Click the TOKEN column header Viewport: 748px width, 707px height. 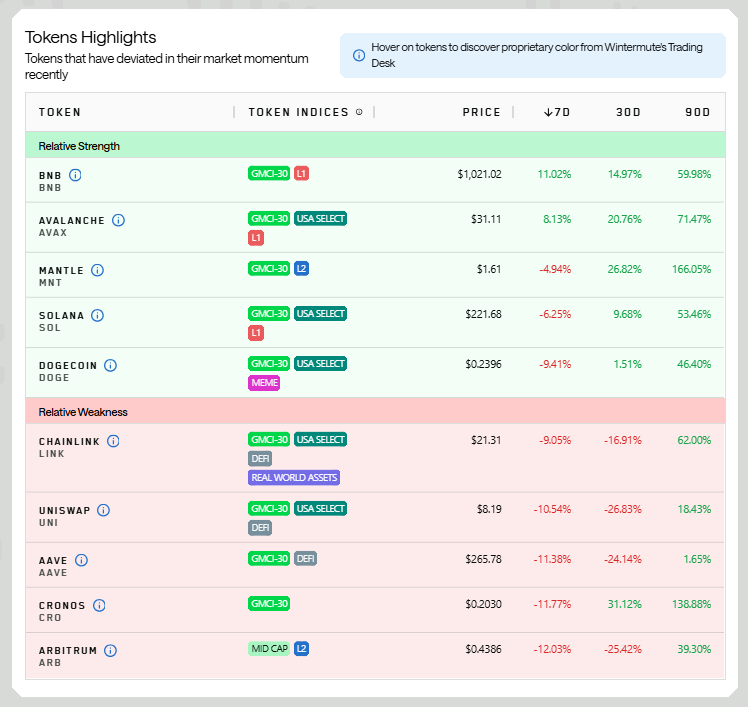pyautogui.click(x=60, y=113)
